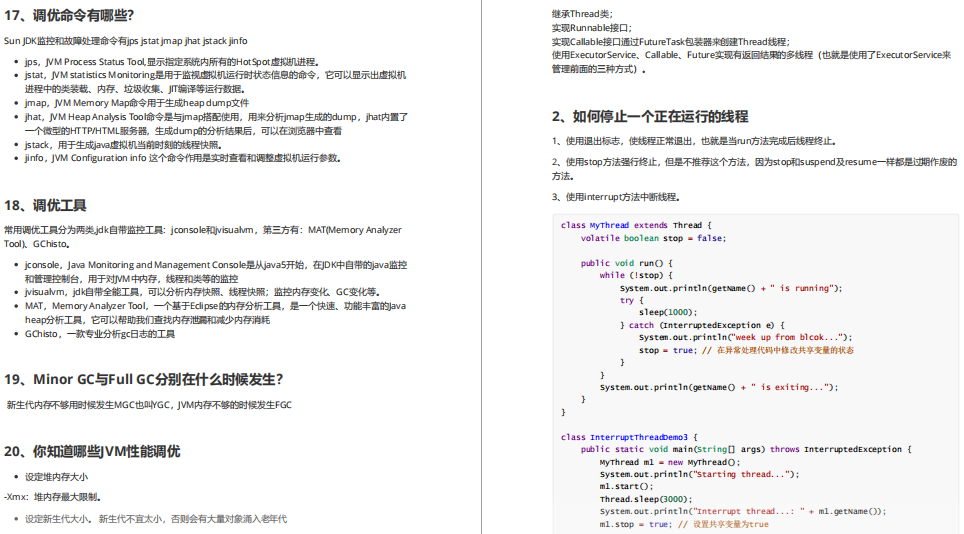Click the line 'Sun JDK监控和故障处理命令有jps jstat jmap'
The image size is (964, 534).
[125, 41]
